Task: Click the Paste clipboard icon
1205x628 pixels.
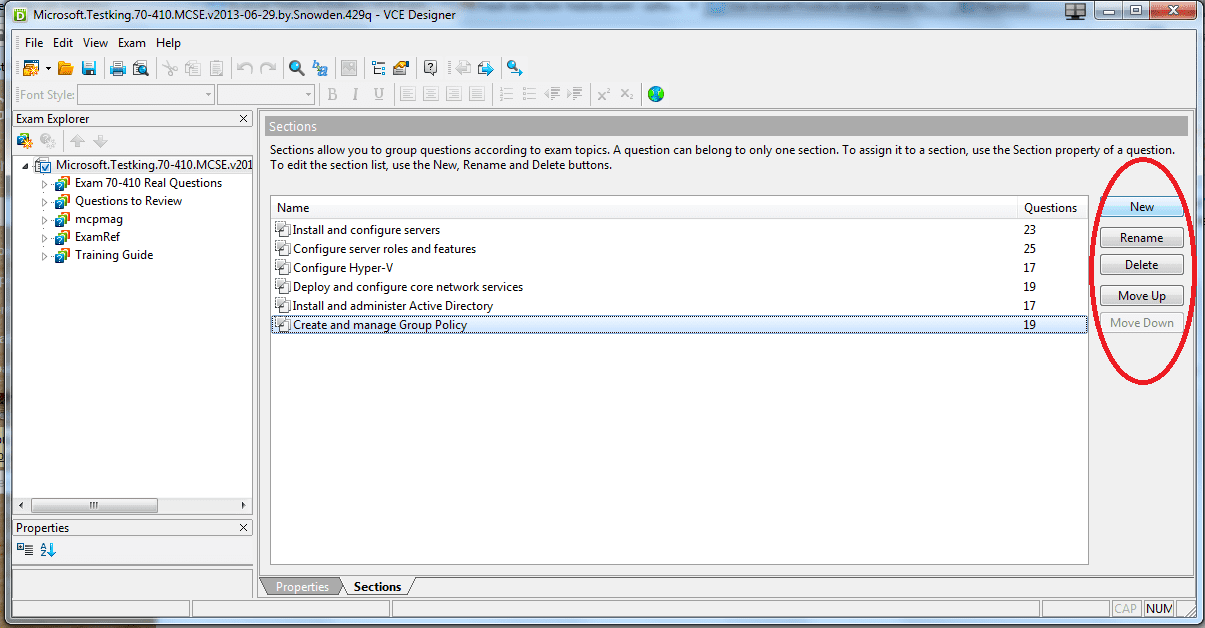Action: tap(216, 68)
